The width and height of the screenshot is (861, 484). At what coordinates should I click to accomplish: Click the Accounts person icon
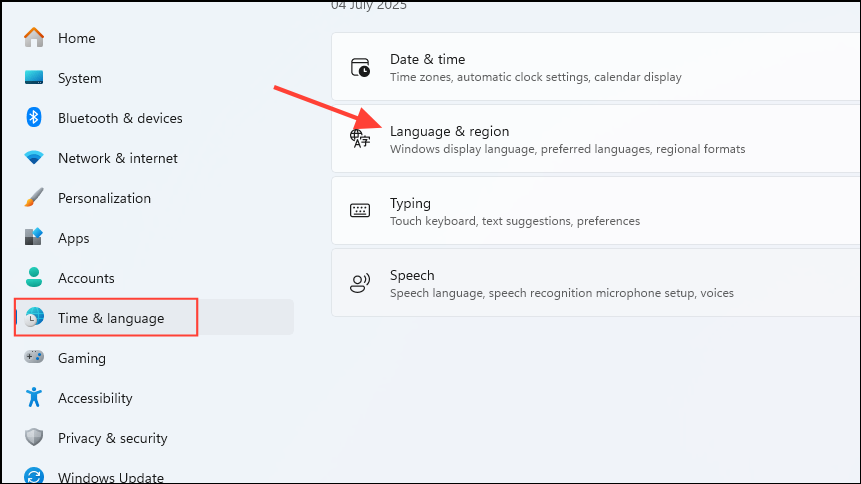pyautogui.click(x=34, y=278)
